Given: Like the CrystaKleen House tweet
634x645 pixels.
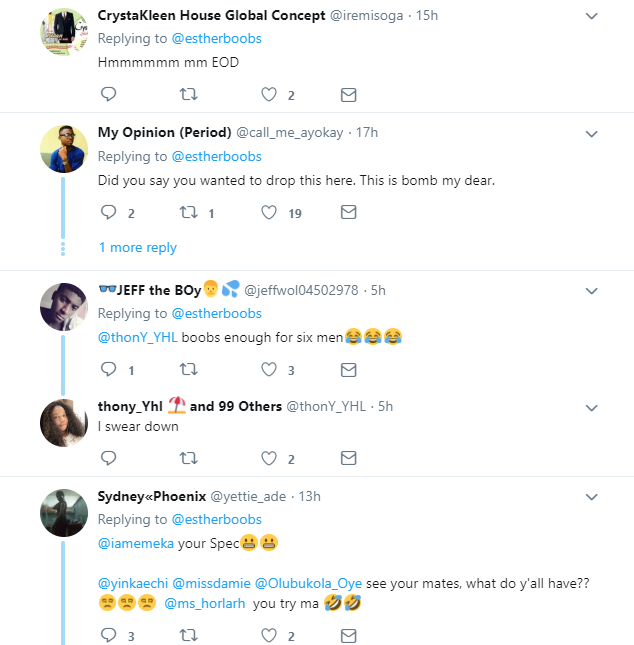Looking at the screenshot, I should pos(268,95).
